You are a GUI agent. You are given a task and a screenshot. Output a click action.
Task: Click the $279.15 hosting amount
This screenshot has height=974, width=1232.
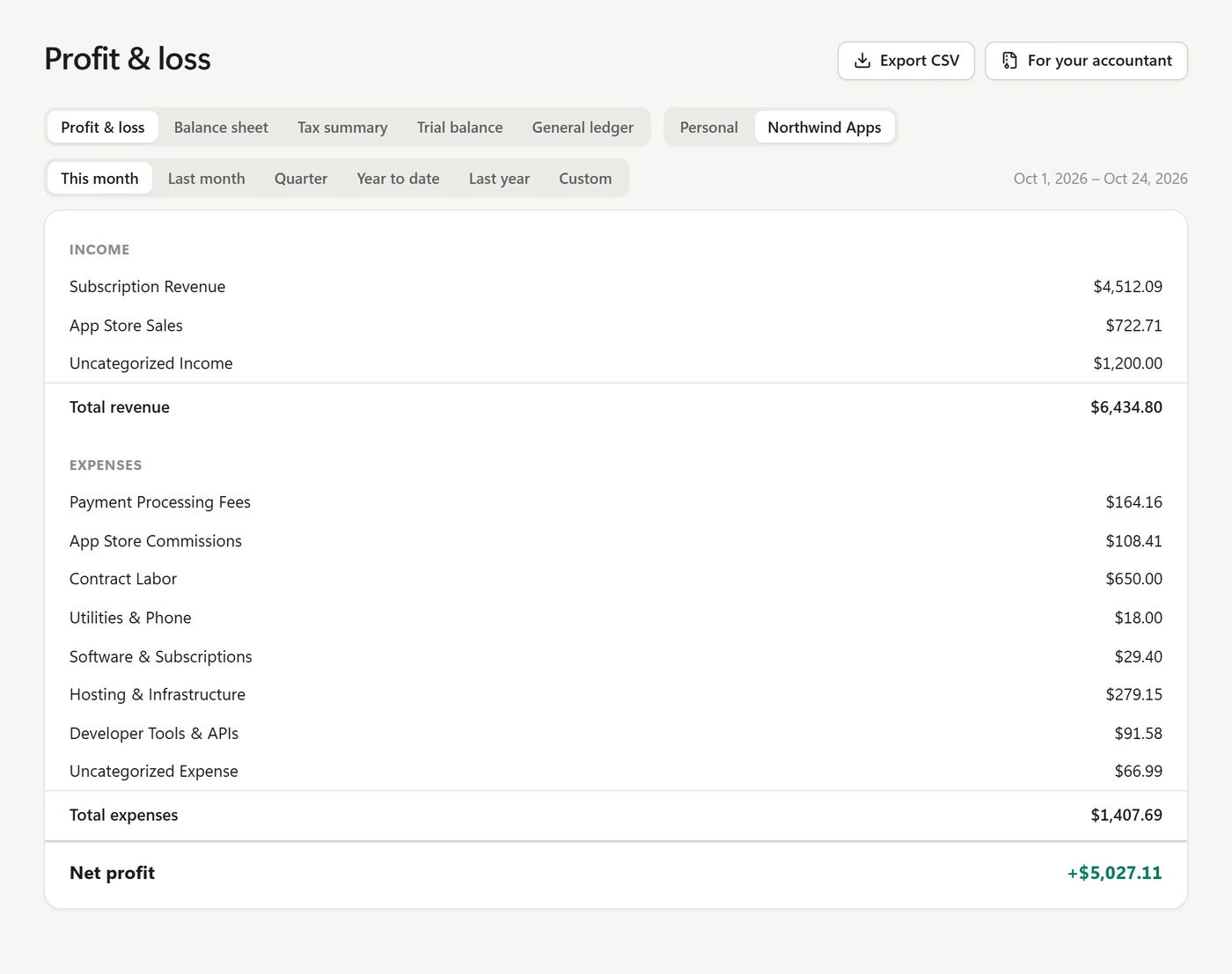(1133, 694)
